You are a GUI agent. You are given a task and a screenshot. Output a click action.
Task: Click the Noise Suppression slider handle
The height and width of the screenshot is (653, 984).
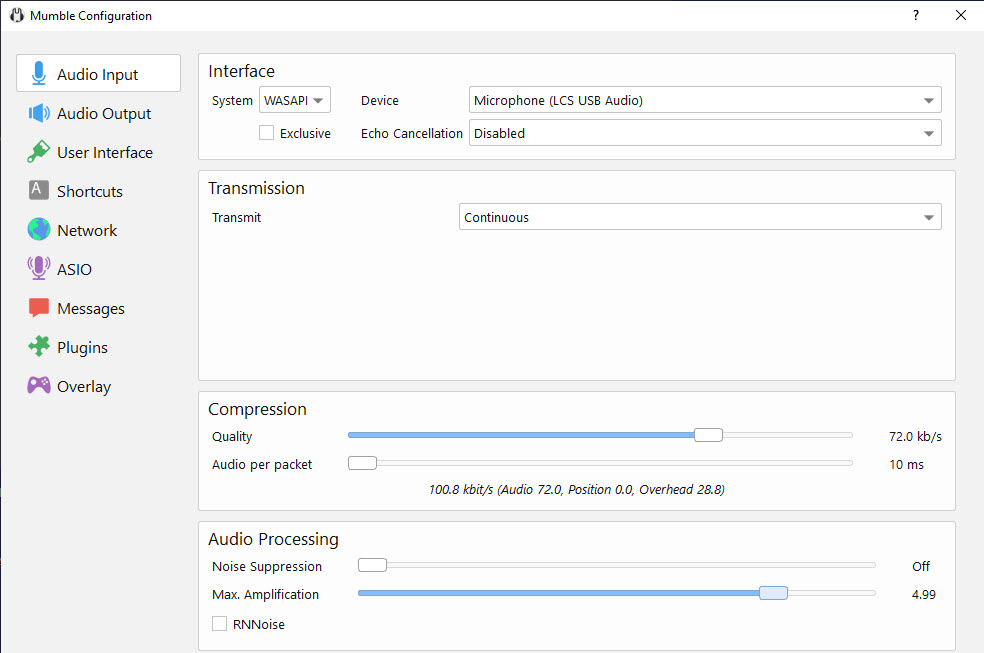372,565
